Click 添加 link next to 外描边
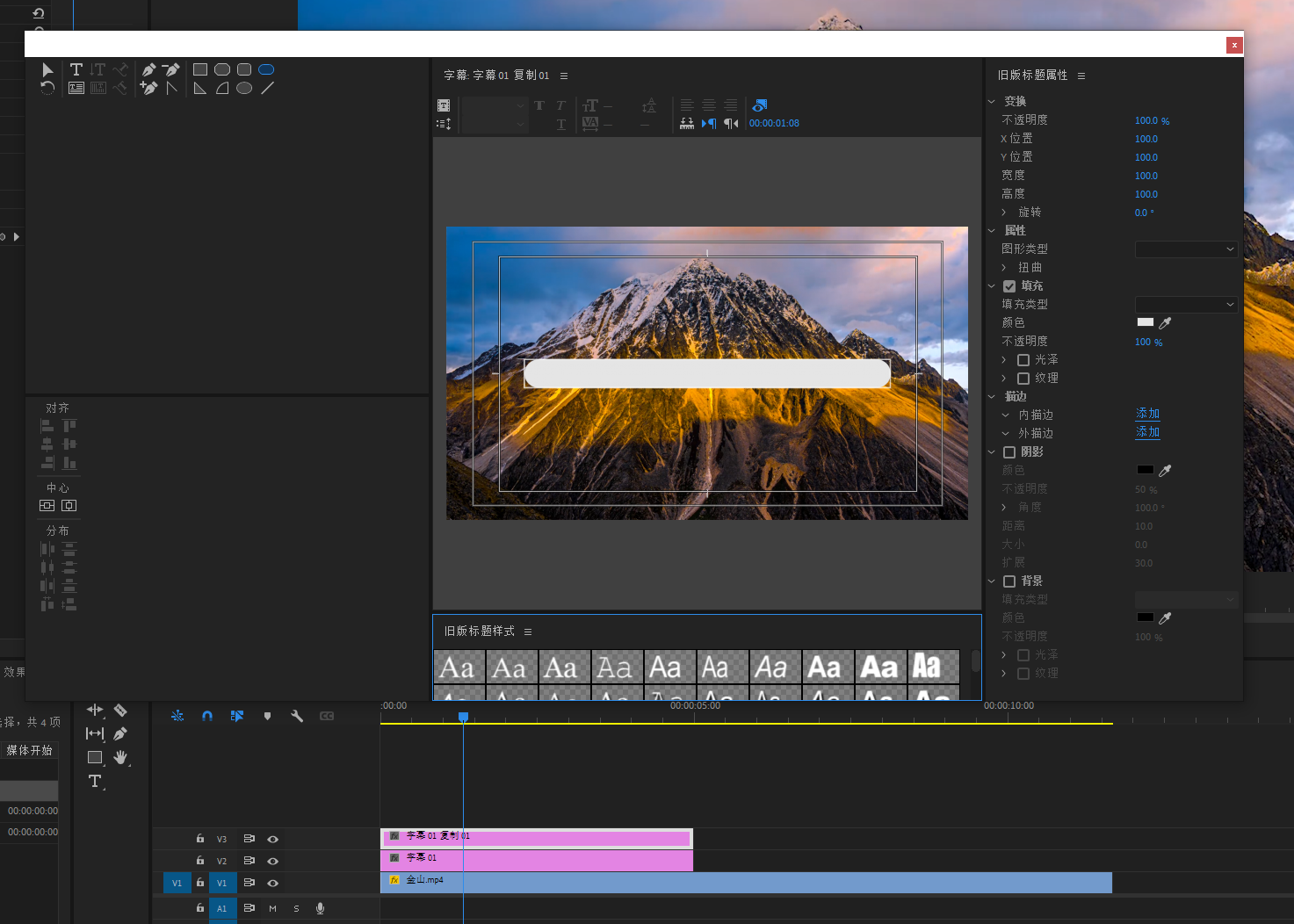Screen dimensions: 1294x924 coord(1147,432)
